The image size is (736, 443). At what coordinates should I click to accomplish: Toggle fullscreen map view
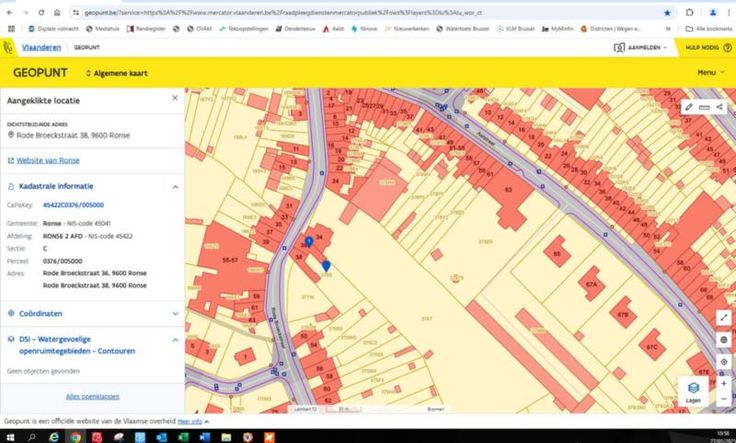[x=724, y=317]
